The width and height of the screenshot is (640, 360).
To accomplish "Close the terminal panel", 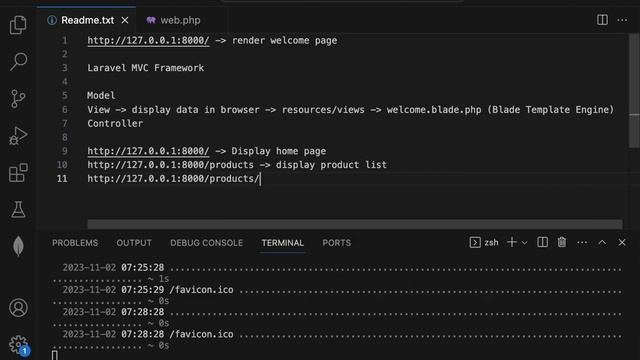I will tap(622, 242).
